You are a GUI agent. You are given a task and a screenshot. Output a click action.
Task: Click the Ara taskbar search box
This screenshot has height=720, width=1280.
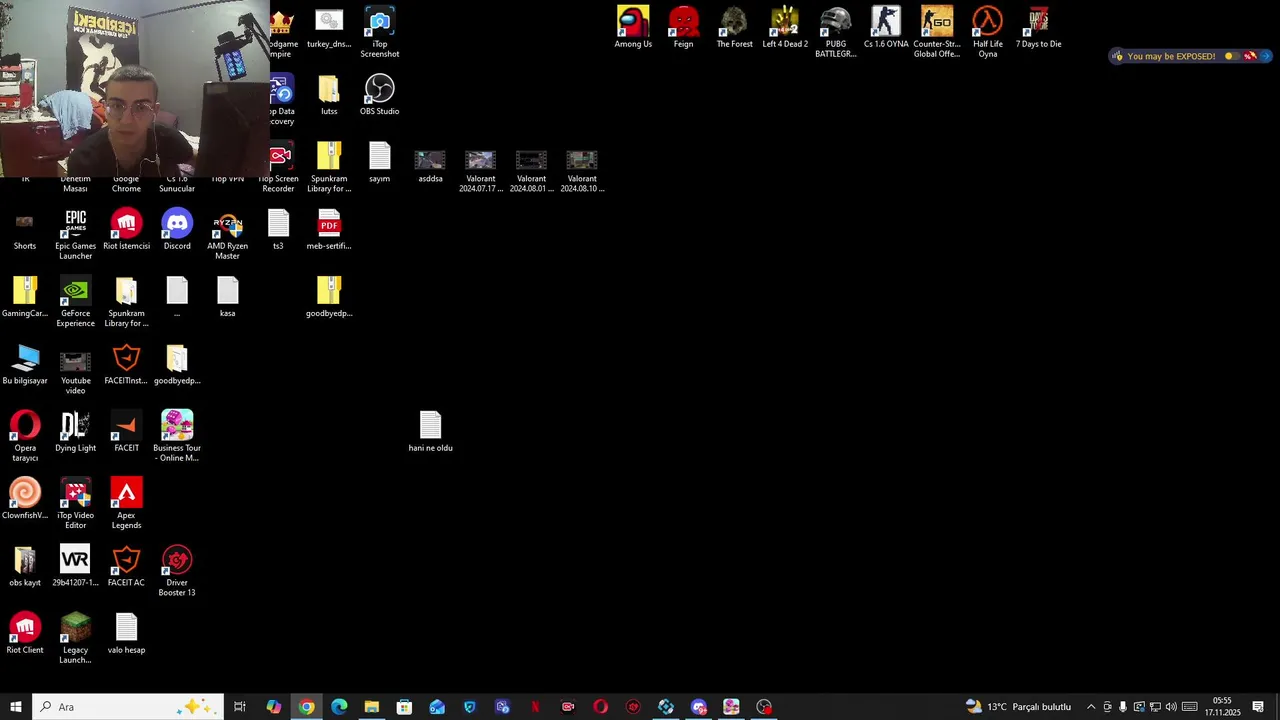(127, 707)
